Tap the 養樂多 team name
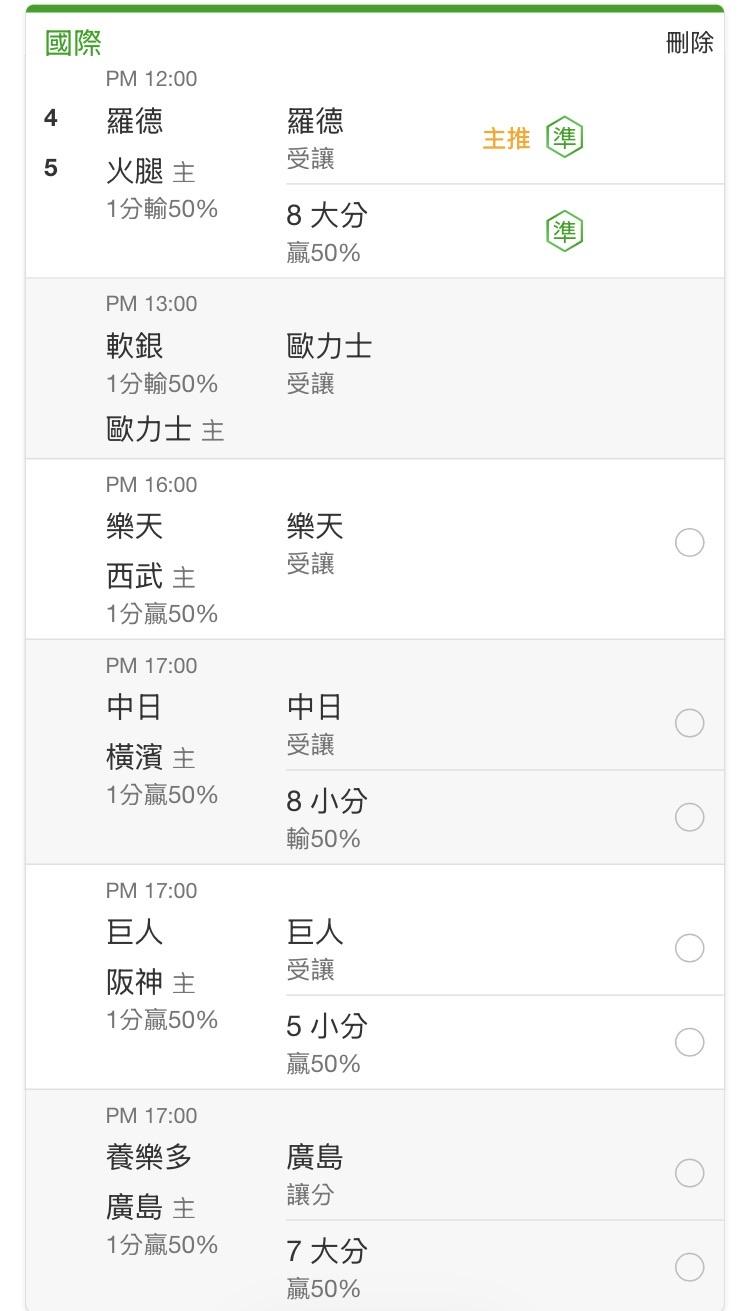 click(149, 1158)
